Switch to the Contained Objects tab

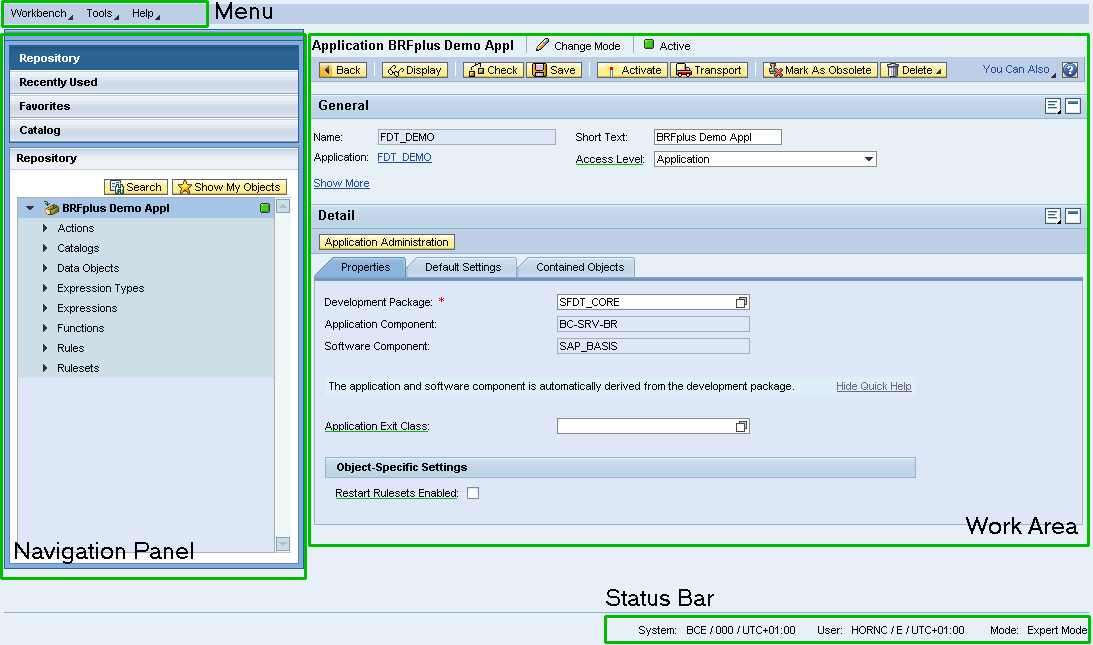click(579, 267)
